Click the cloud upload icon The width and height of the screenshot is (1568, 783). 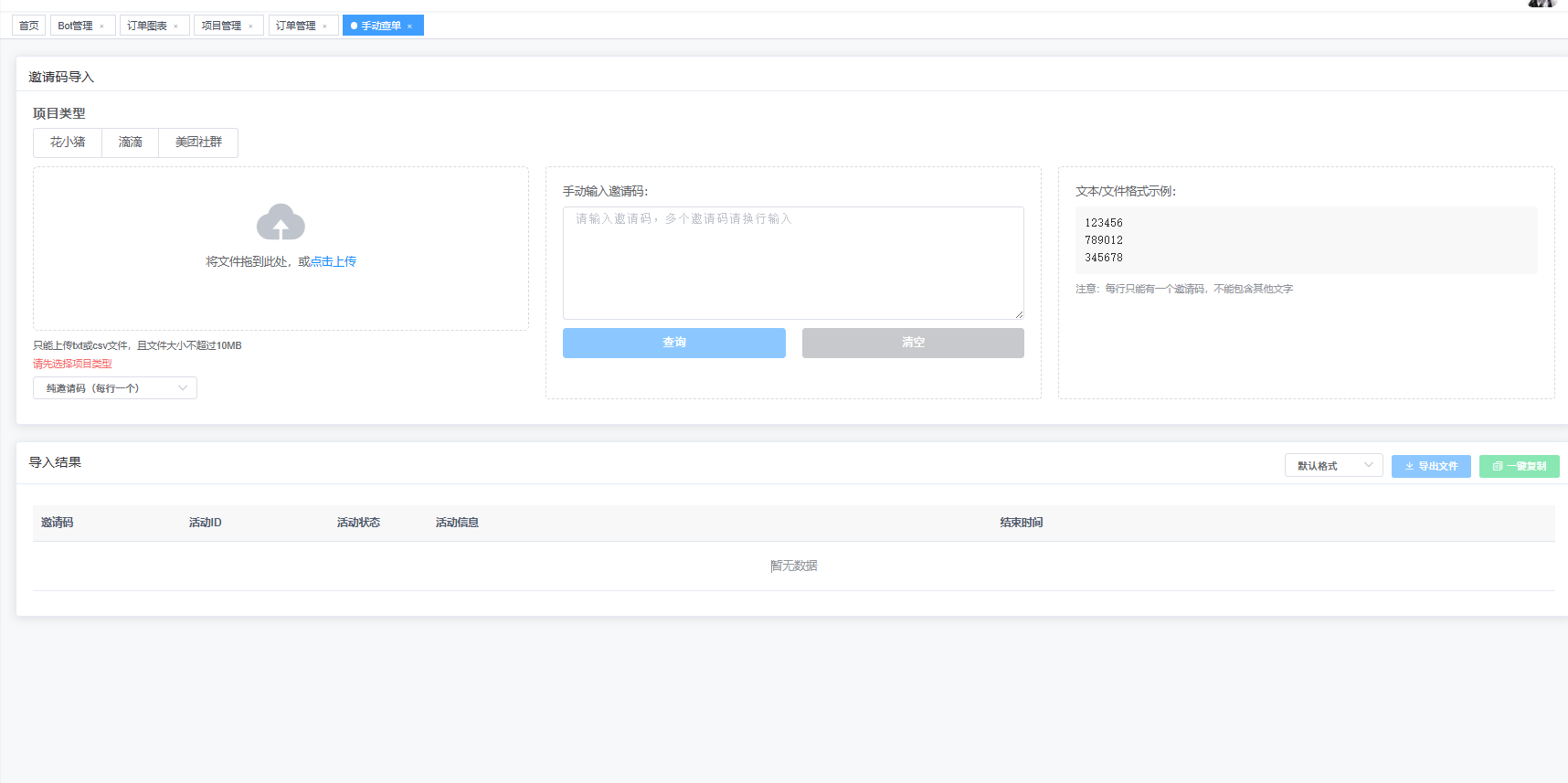coord(281,222)
